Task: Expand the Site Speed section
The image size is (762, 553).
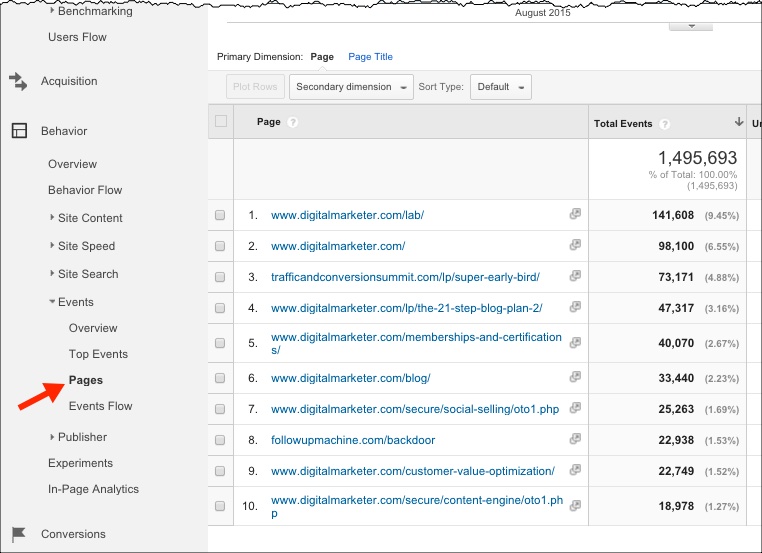Action: point(52,245)
